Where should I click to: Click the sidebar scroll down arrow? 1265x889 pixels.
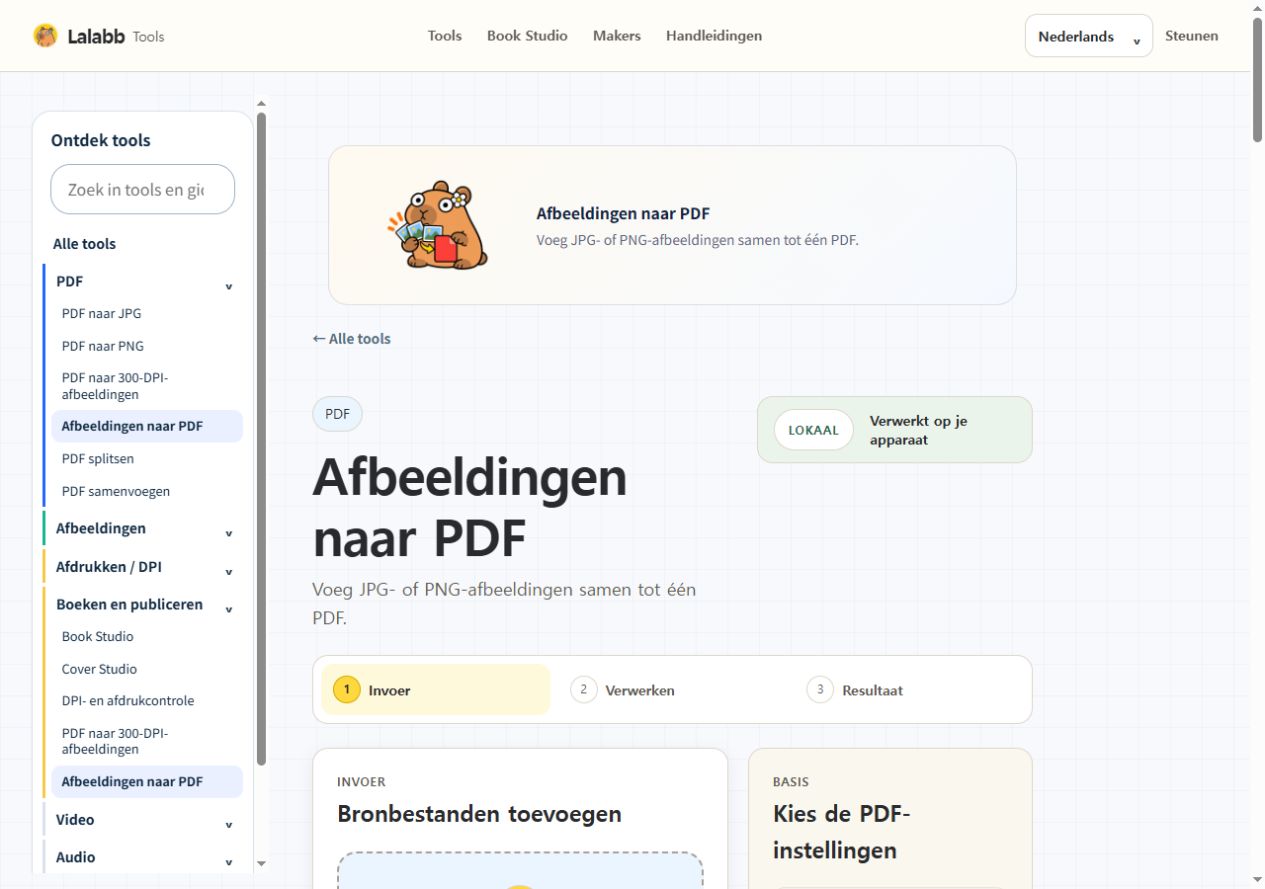click(262, 863)
